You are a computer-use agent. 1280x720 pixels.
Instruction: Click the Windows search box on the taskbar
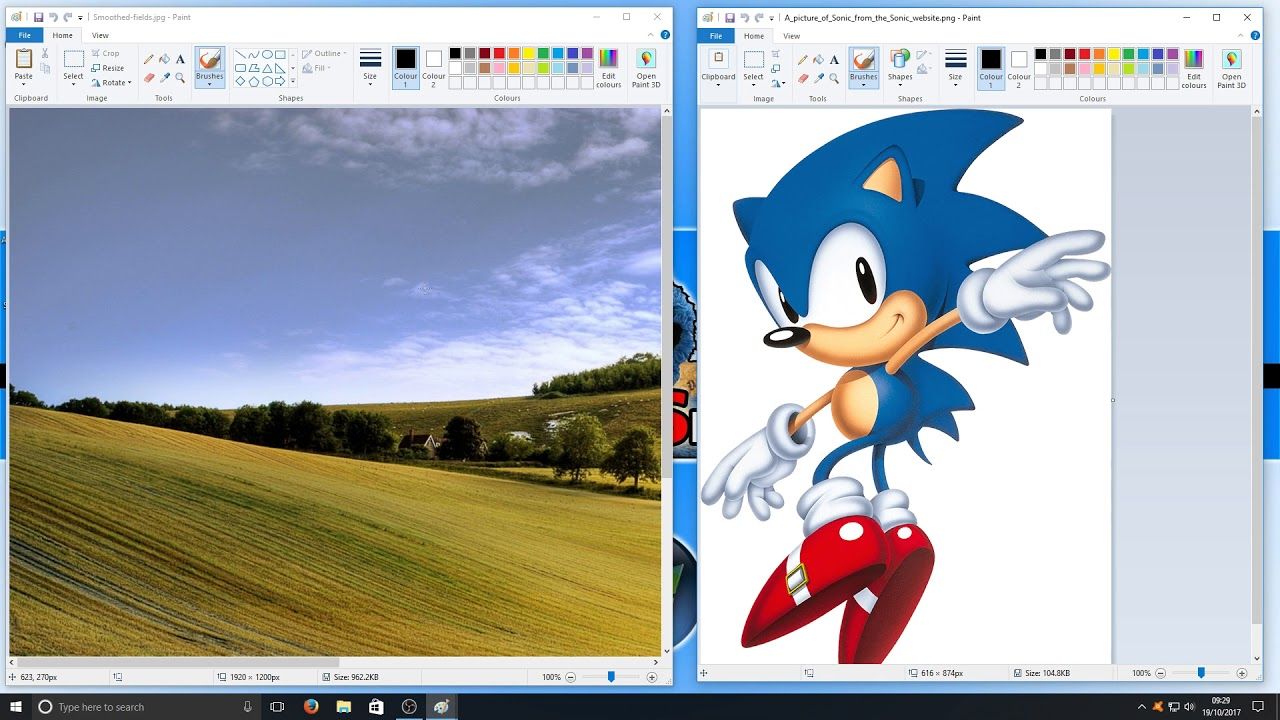point(146,707)
